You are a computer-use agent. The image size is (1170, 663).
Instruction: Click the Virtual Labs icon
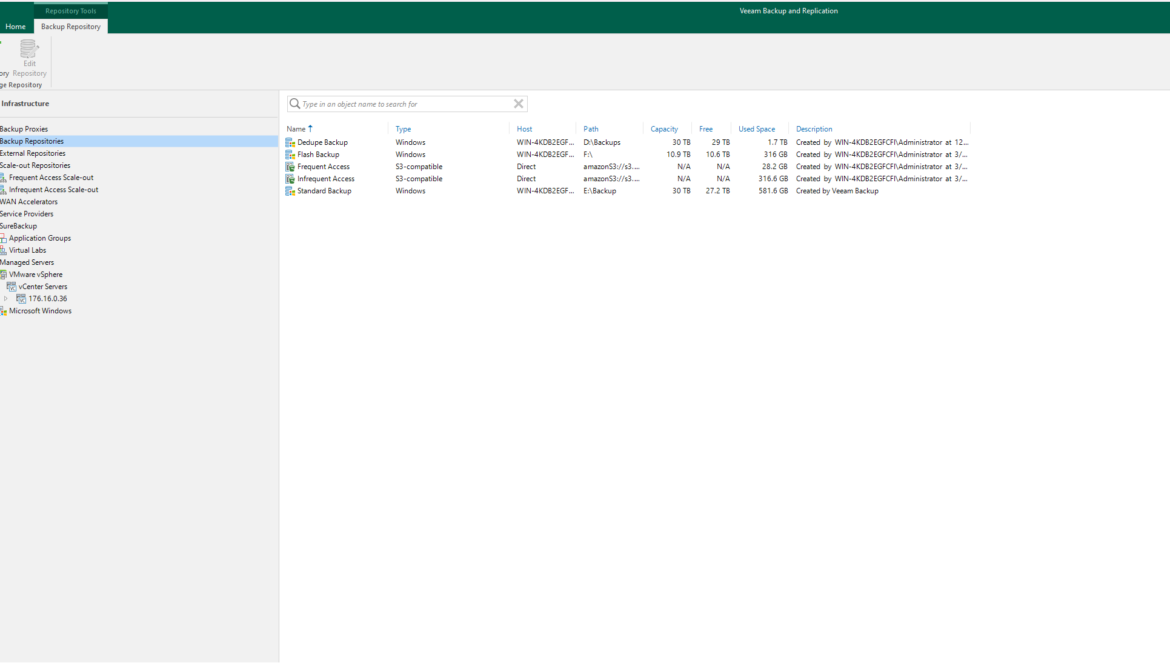4,251
